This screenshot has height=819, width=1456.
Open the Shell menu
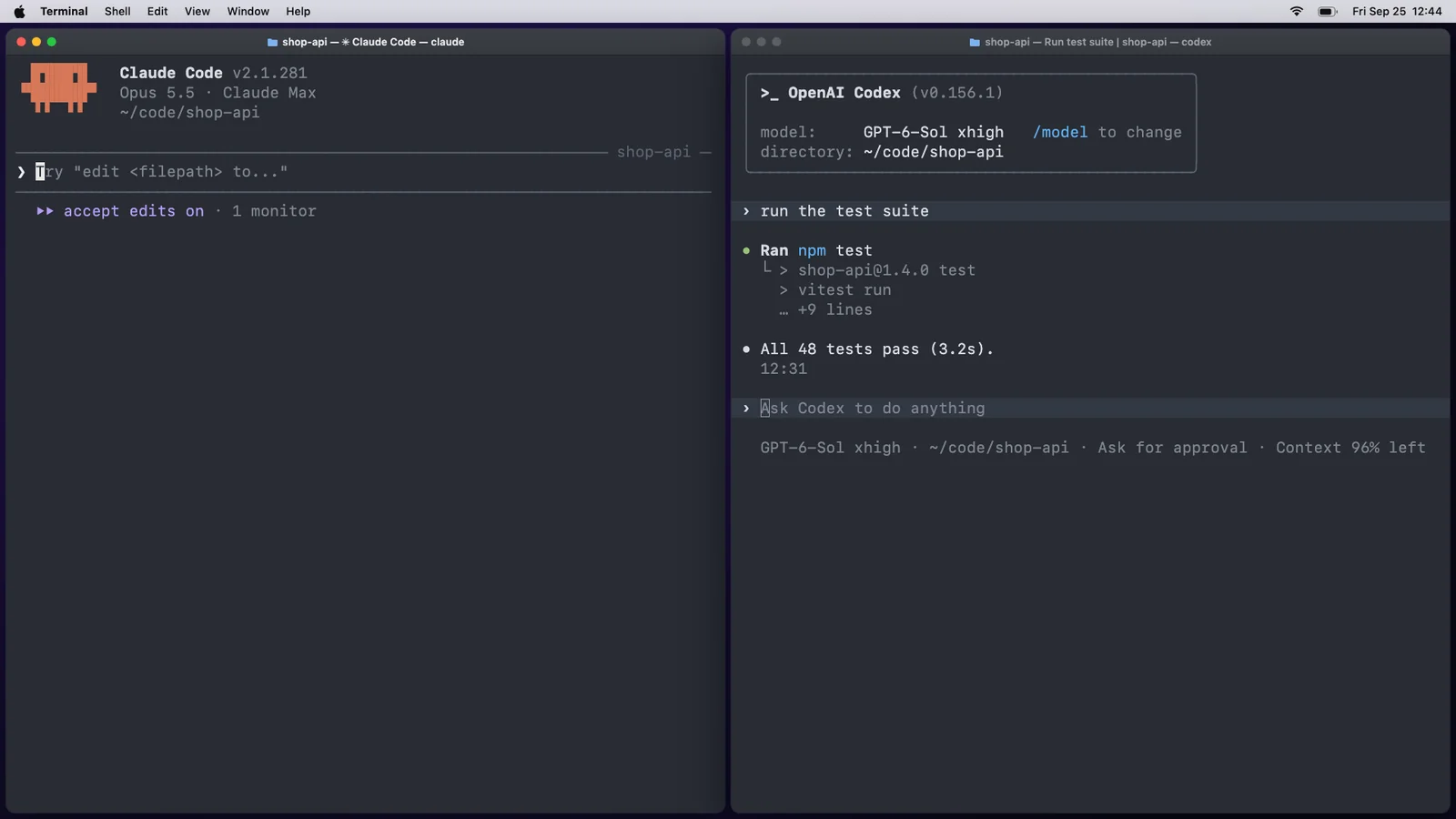[117, 11]
